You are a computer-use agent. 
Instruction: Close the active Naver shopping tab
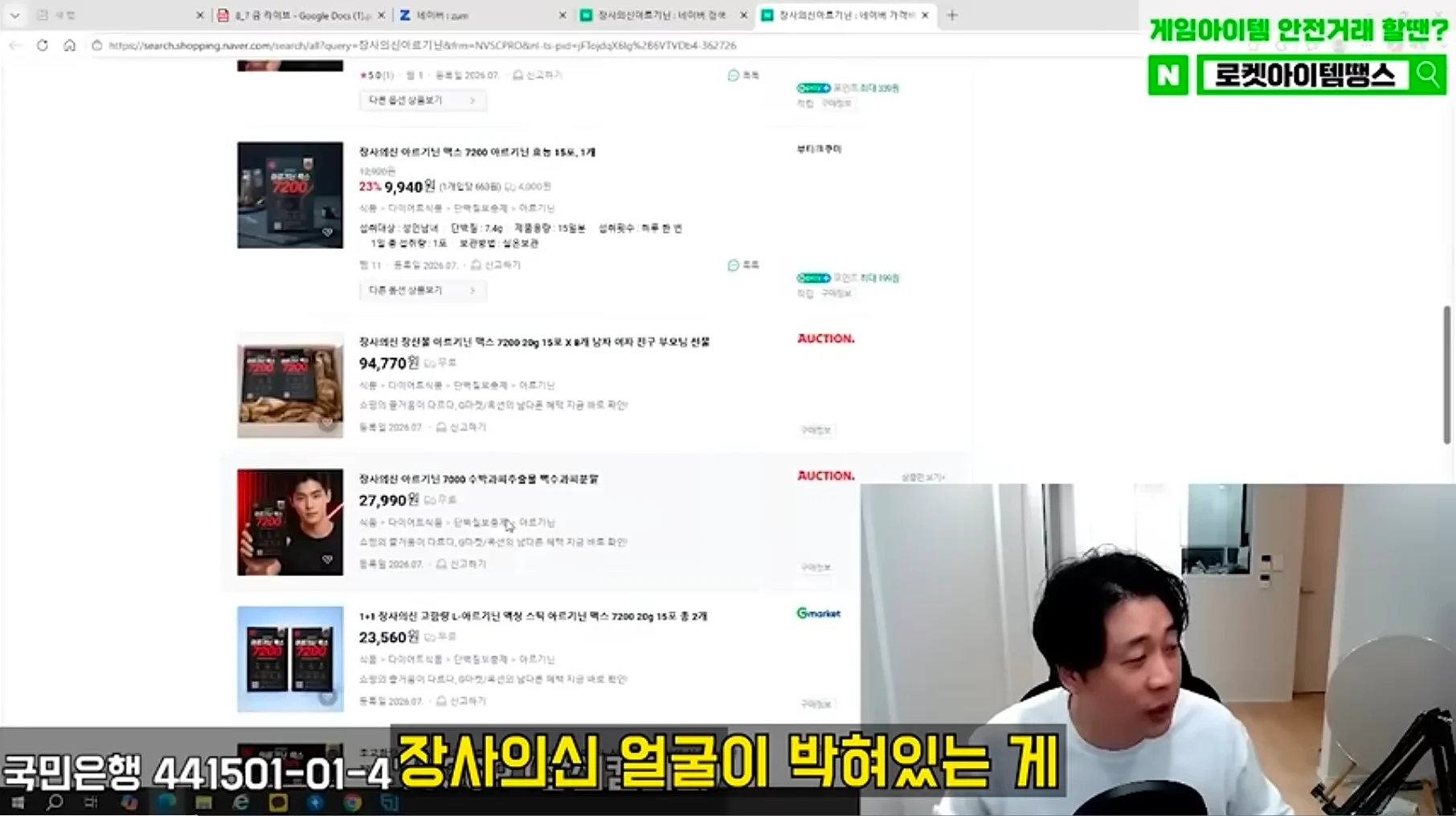925,15
